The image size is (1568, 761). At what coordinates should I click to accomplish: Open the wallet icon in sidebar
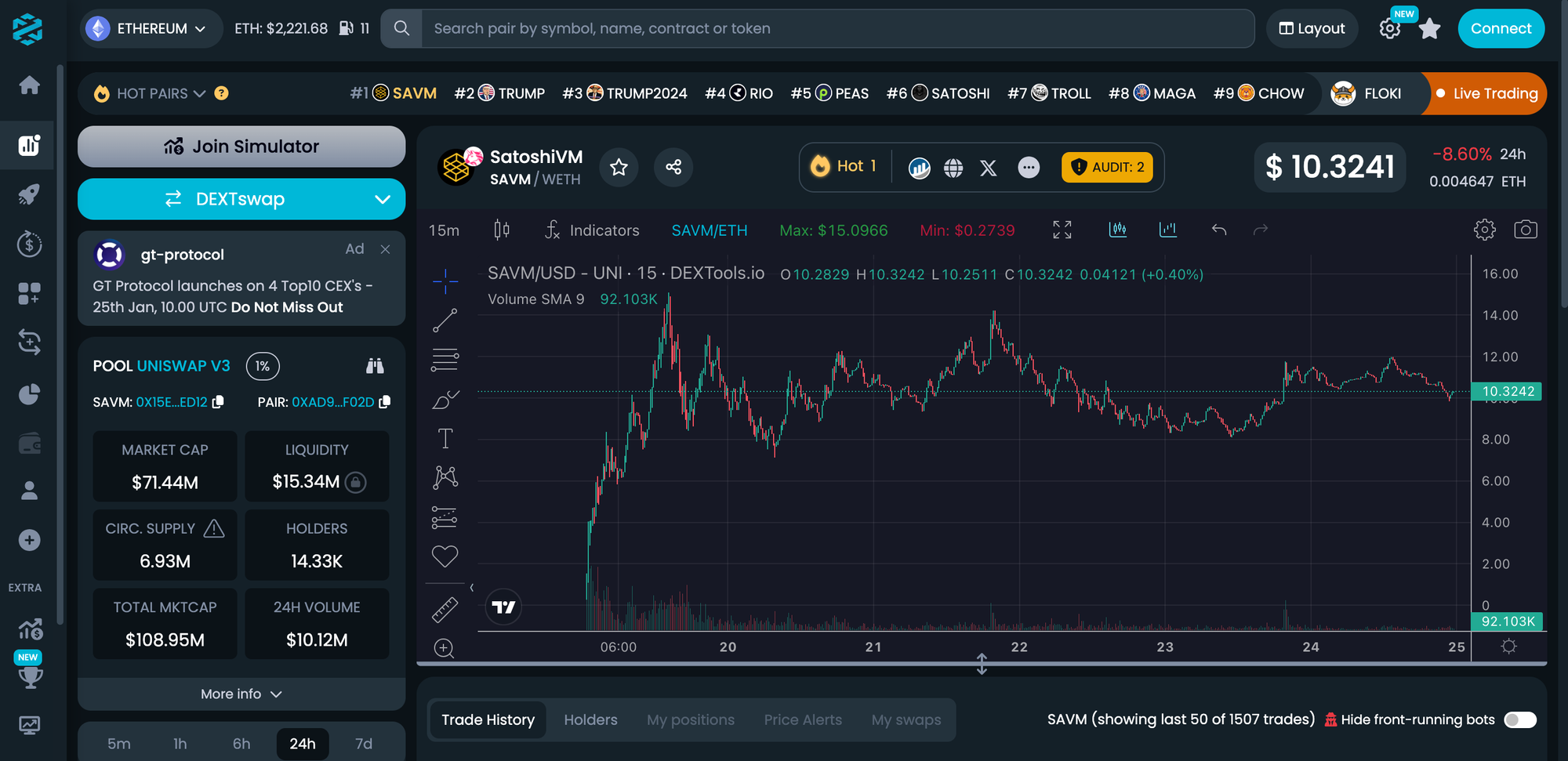(29, 444)
